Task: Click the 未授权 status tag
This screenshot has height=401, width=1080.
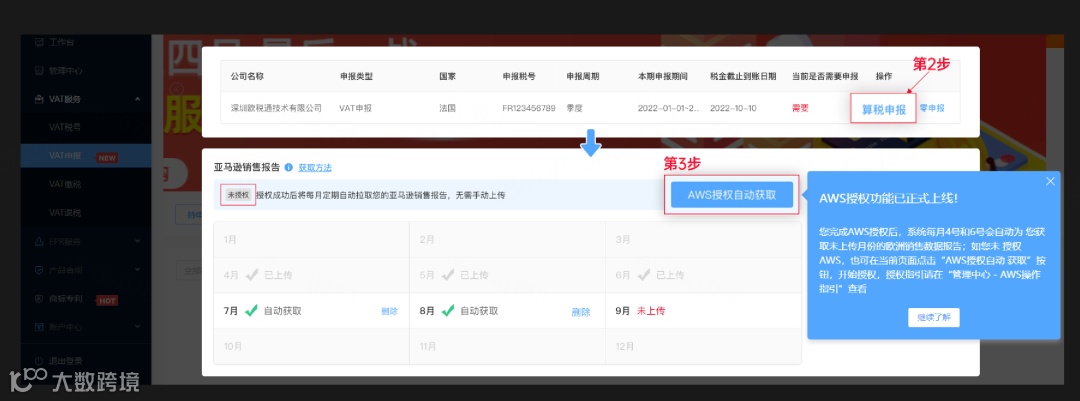Action: click(x=238, y=195)
